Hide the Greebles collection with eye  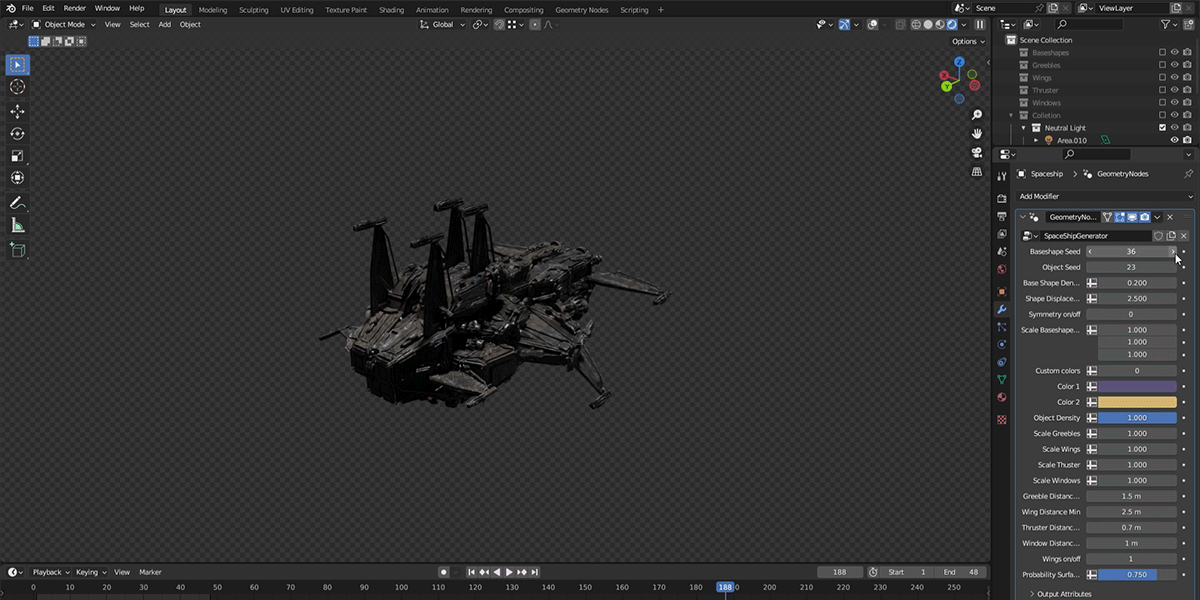tap(1174, 65)
